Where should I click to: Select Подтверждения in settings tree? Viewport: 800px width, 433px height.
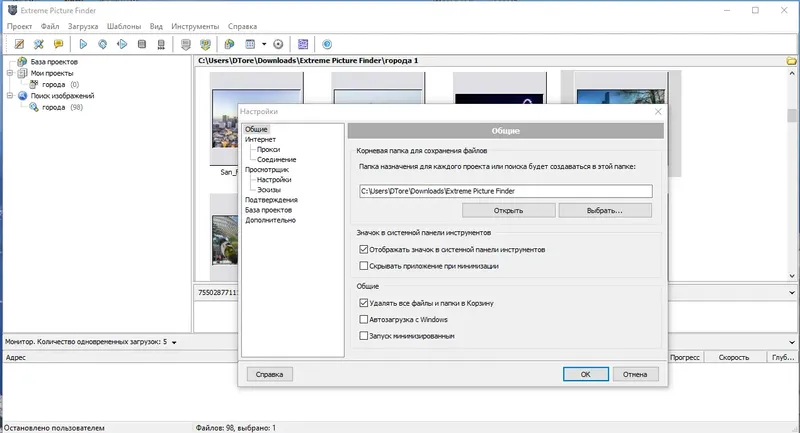tap(271, 200)
